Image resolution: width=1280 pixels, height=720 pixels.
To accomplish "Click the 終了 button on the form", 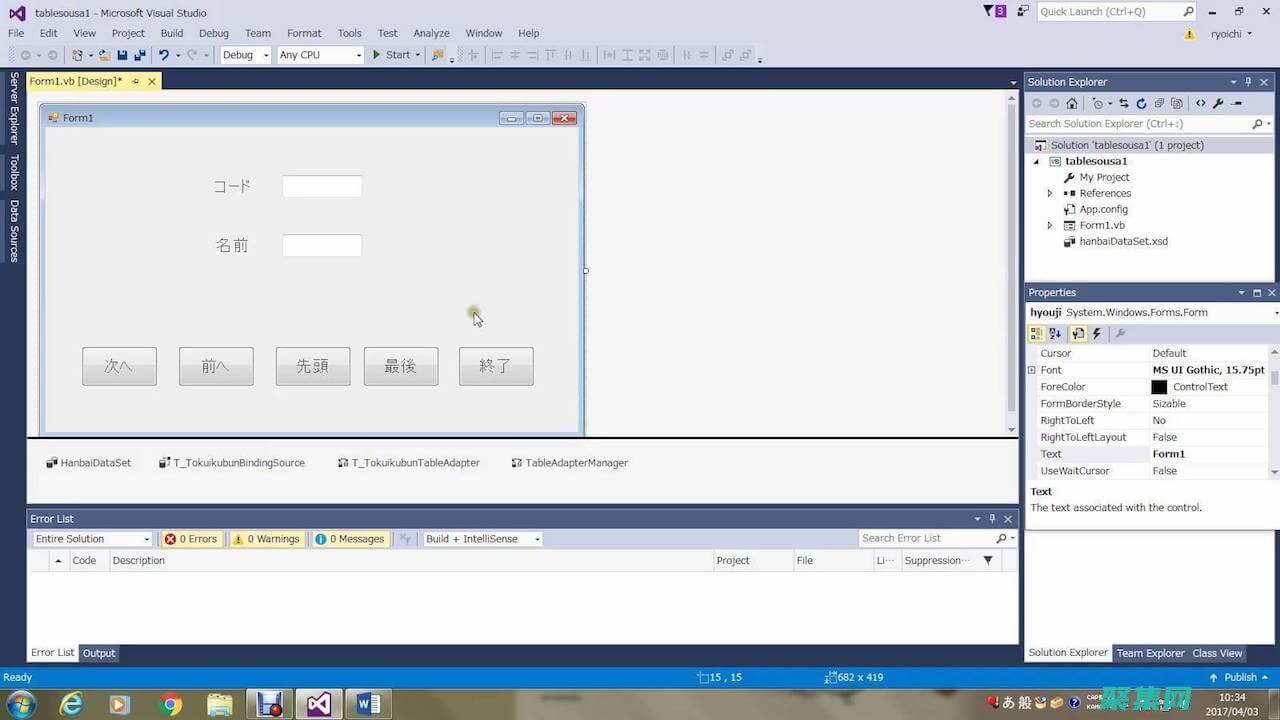I will [x=496, y=366].
